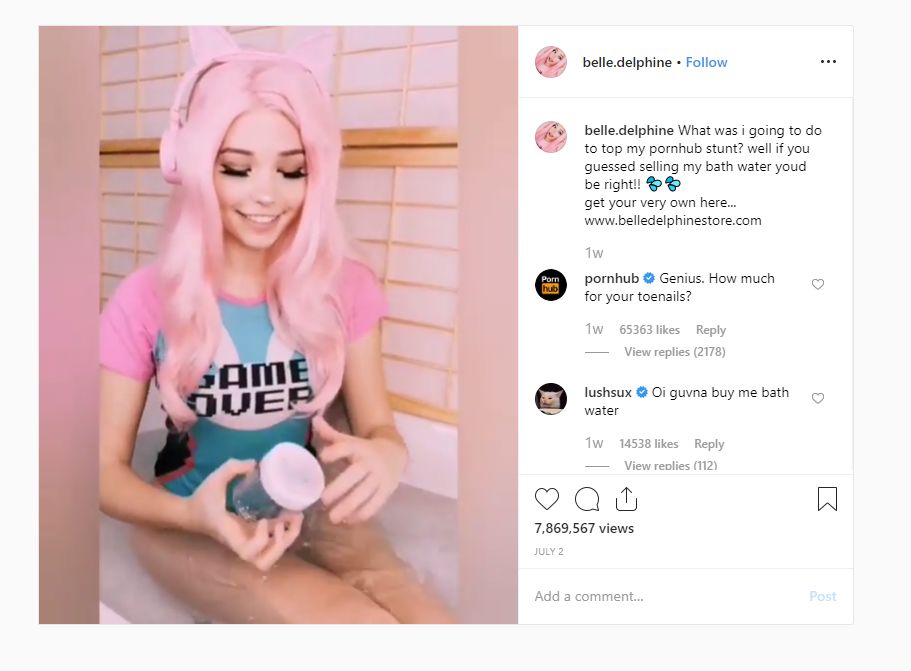Save the post with the bookmark icon
The width and height of the screenshot is (911, 671).
(x=827, y=499)
